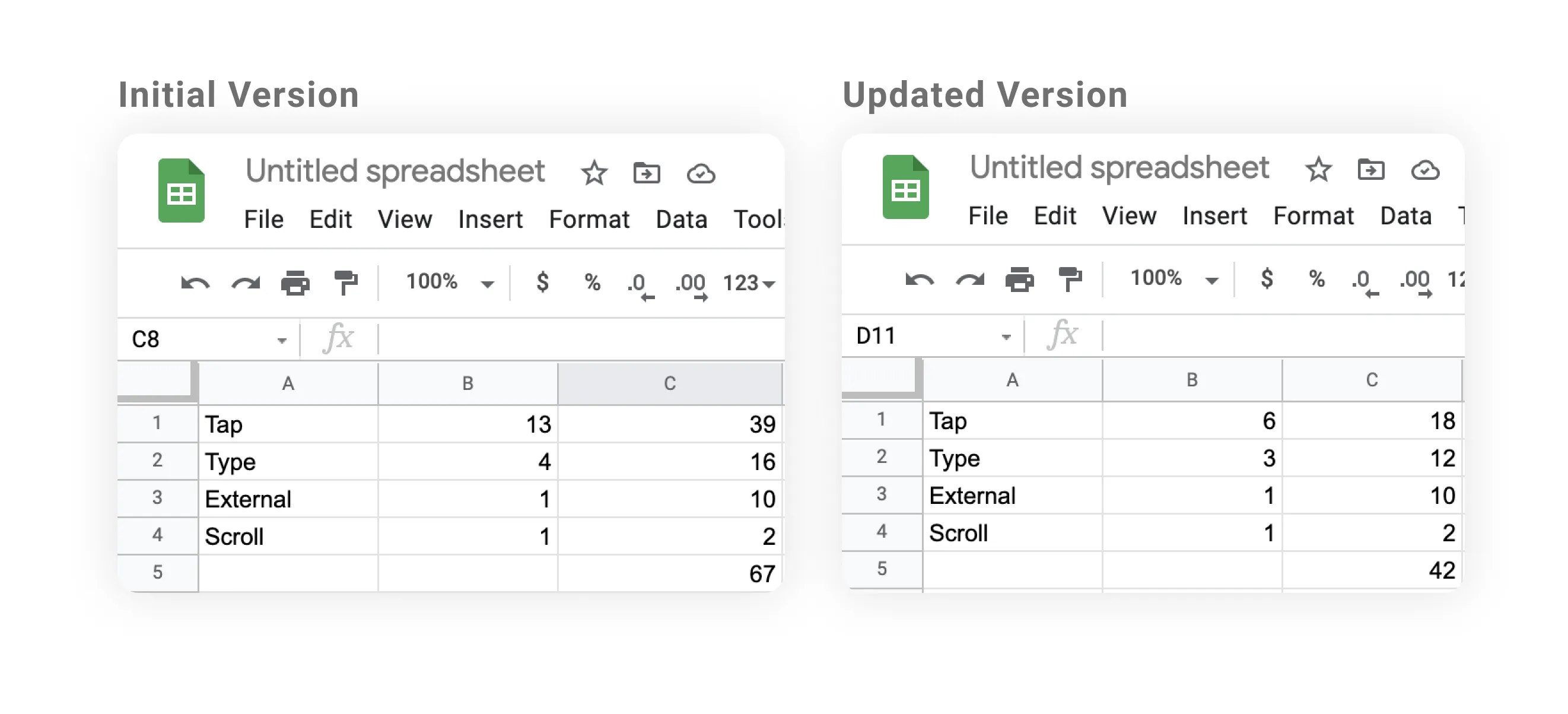Click print icon in Initial Version toolbar
This screenshot has height=714, width=1568.
295,283
